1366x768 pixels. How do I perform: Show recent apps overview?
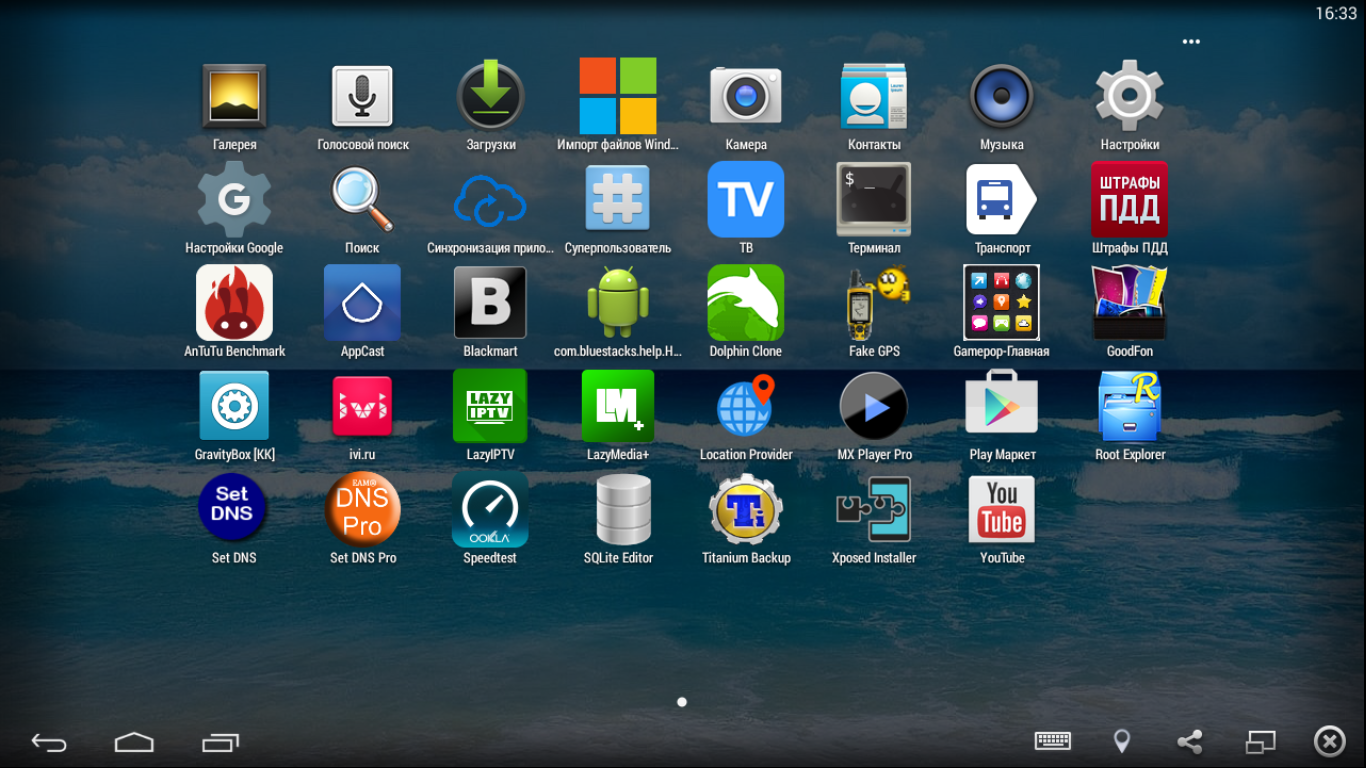click(x=220, y=742)
